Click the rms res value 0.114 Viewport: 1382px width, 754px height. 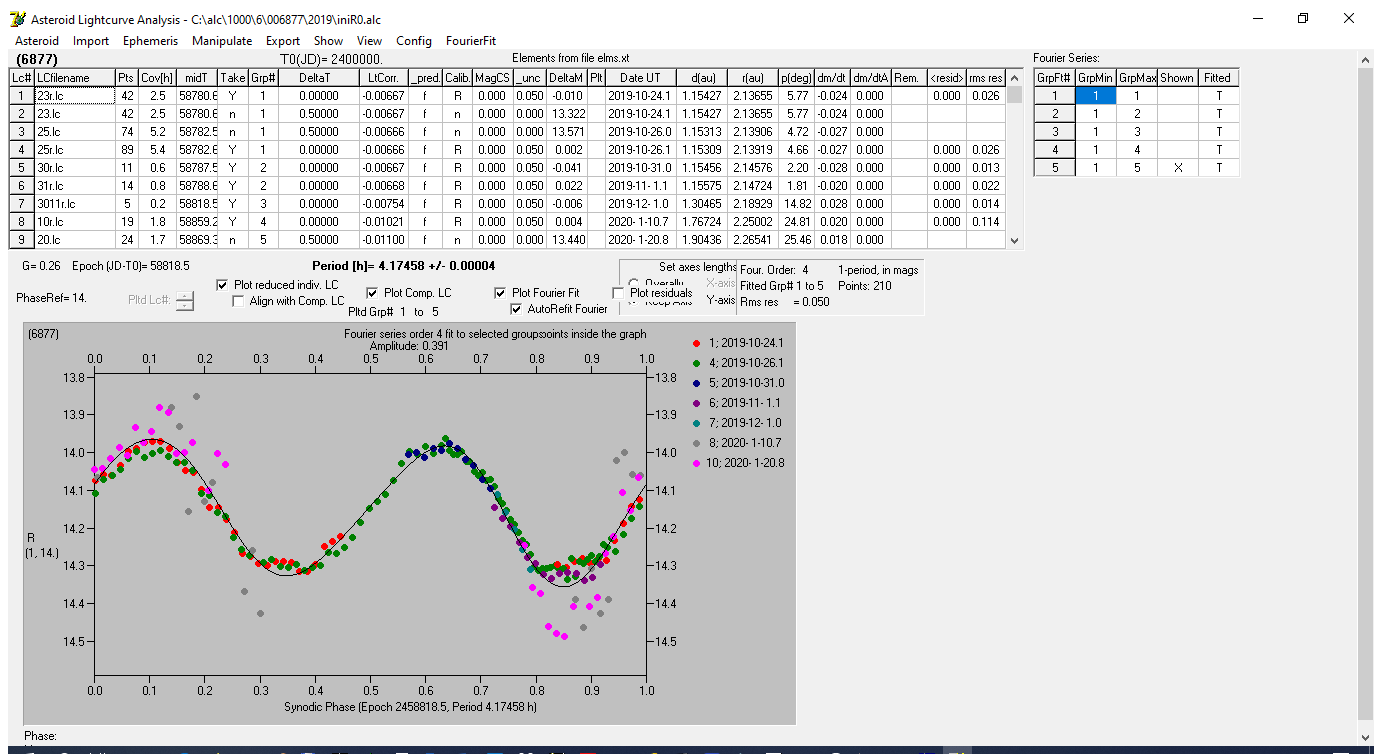coord(986,222)
